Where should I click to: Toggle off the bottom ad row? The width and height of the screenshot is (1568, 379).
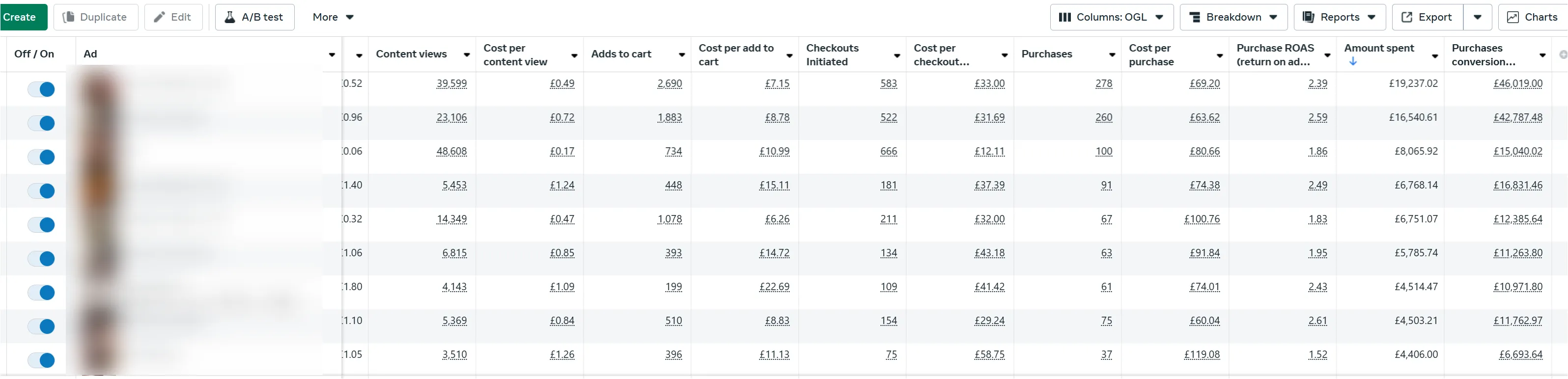41,360
